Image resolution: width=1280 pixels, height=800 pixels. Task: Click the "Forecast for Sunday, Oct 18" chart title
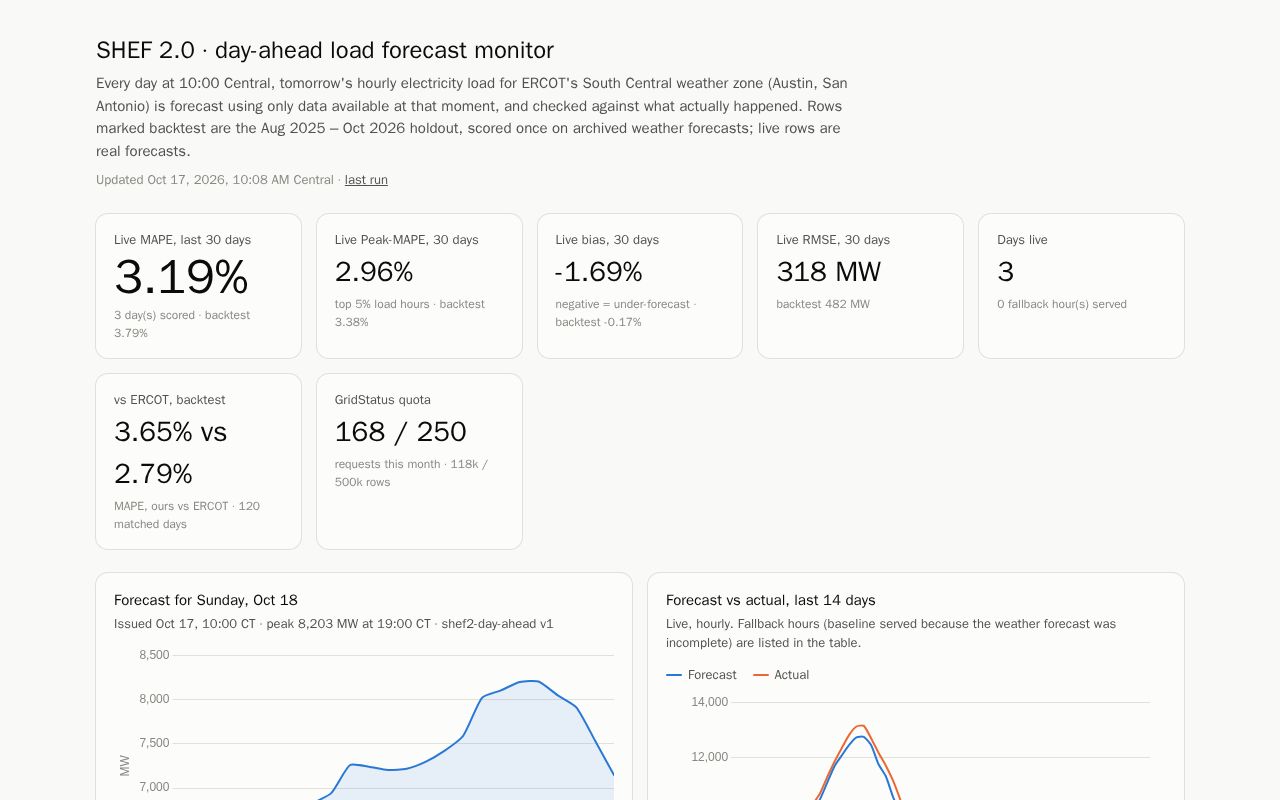click(x=206, y=600)
